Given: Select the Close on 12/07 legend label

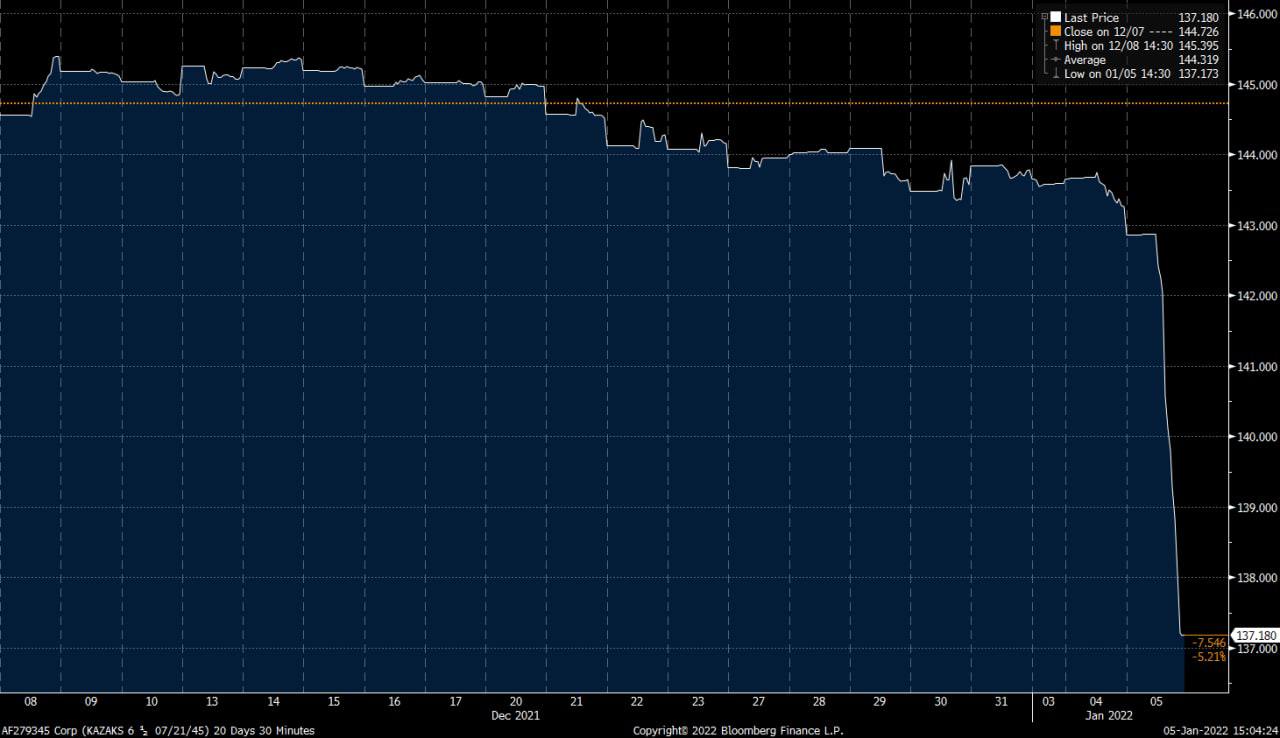Looking at the screenshot, I should coord(1104,32).
